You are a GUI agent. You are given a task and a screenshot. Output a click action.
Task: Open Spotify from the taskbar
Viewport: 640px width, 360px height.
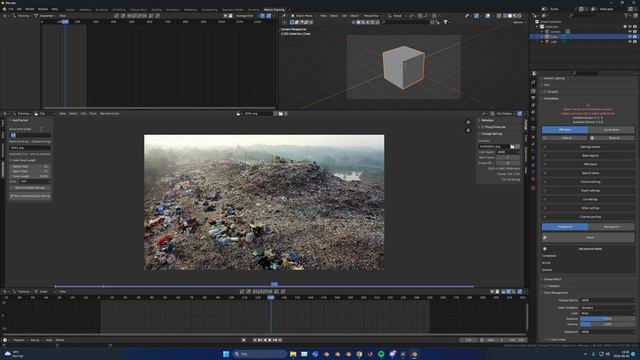tap(381, 354)
